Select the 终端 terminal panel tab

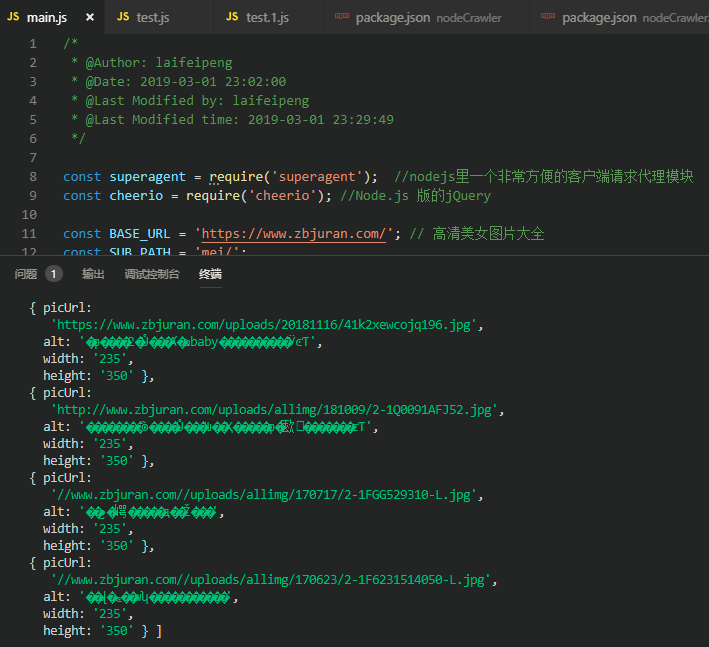210,274
